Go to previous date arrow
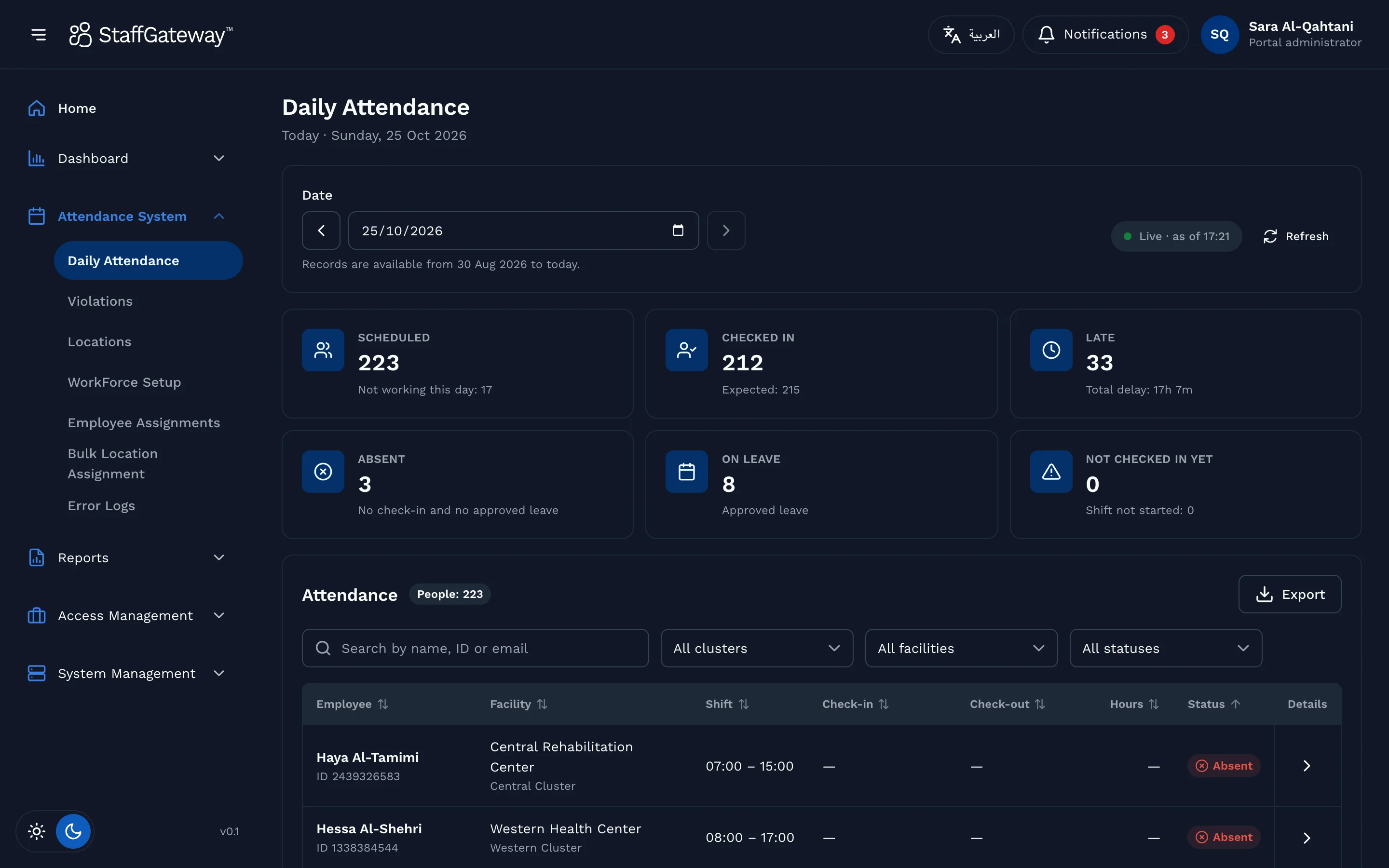The width and height of the screenshot is (1389, 868). pos(321,231)
